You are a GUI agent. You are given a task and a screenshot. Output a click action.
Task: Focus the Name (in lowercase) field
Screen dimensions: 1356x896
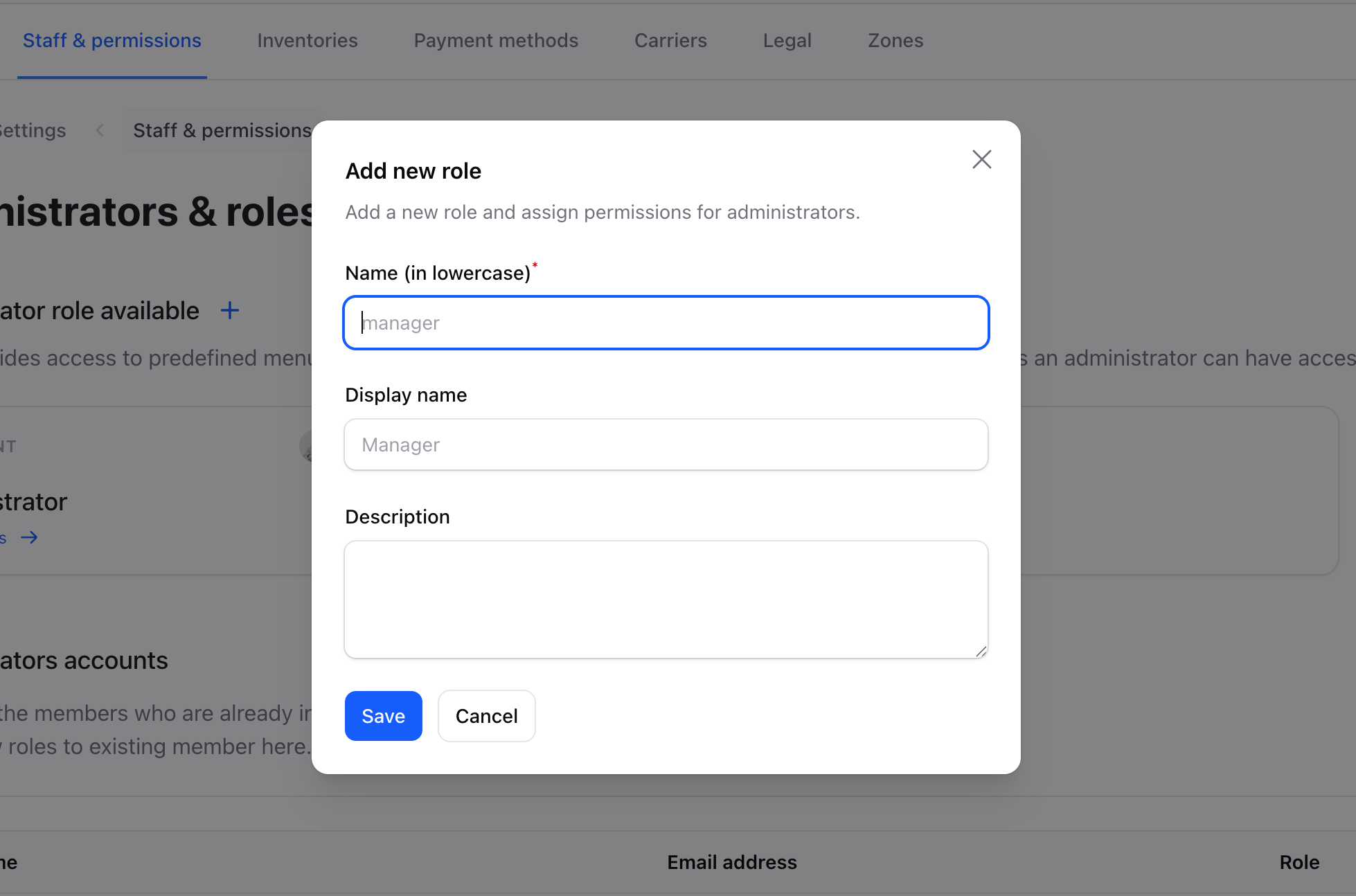click(666, 323)
